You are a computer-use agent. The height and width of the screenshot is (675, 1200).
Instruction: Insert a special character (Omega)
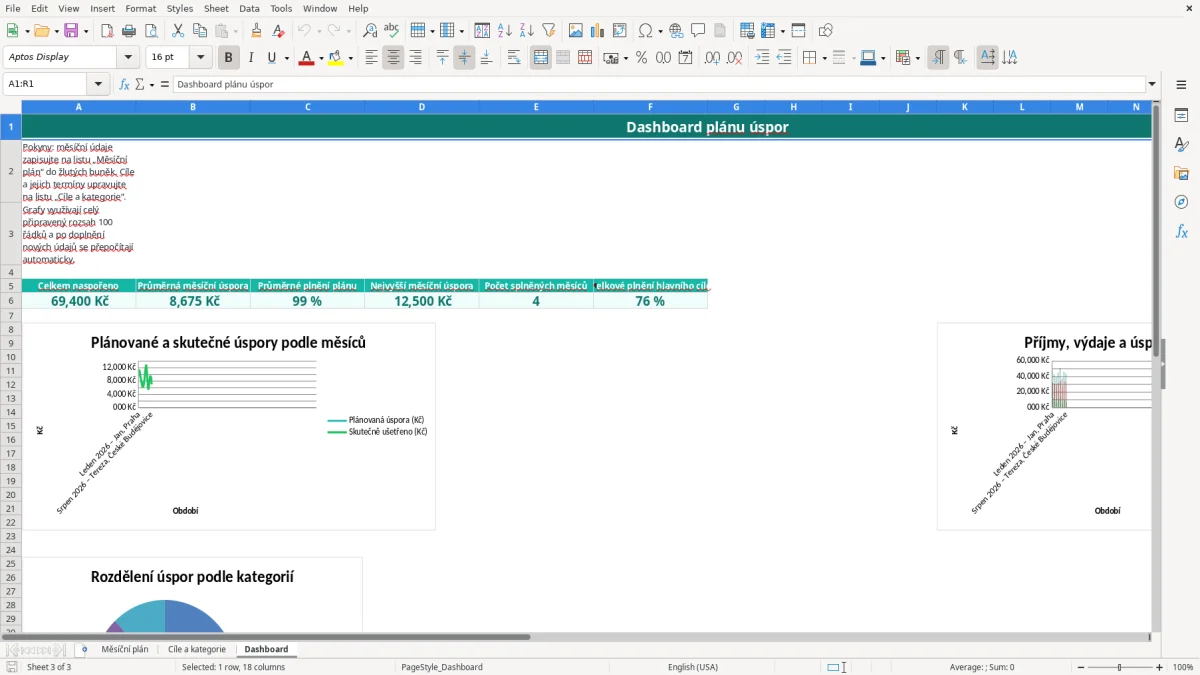pyautogui.click(x=645, y=31)
